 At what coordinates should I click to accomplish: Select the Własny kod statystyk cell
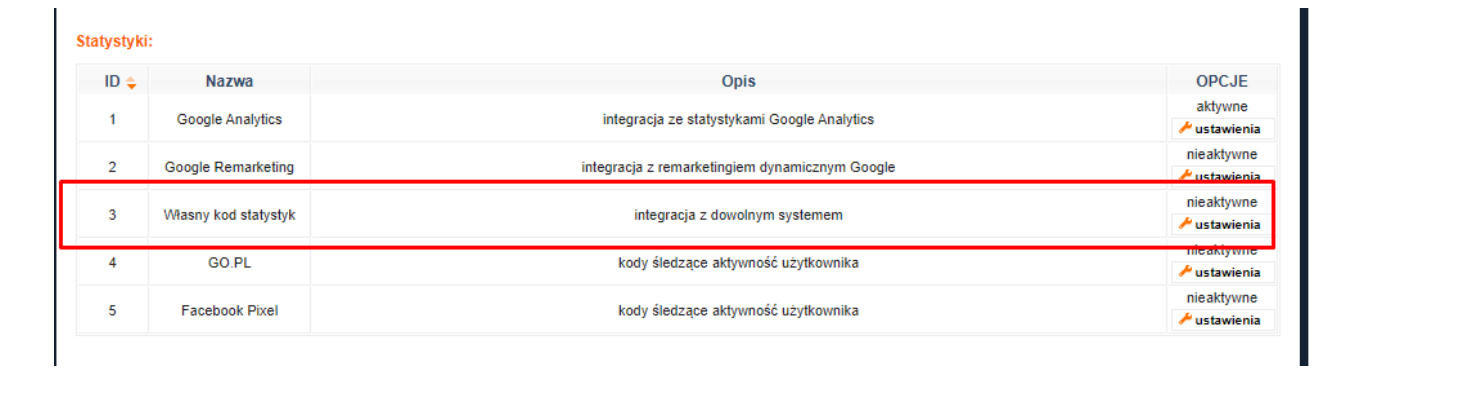click(229, 215)
